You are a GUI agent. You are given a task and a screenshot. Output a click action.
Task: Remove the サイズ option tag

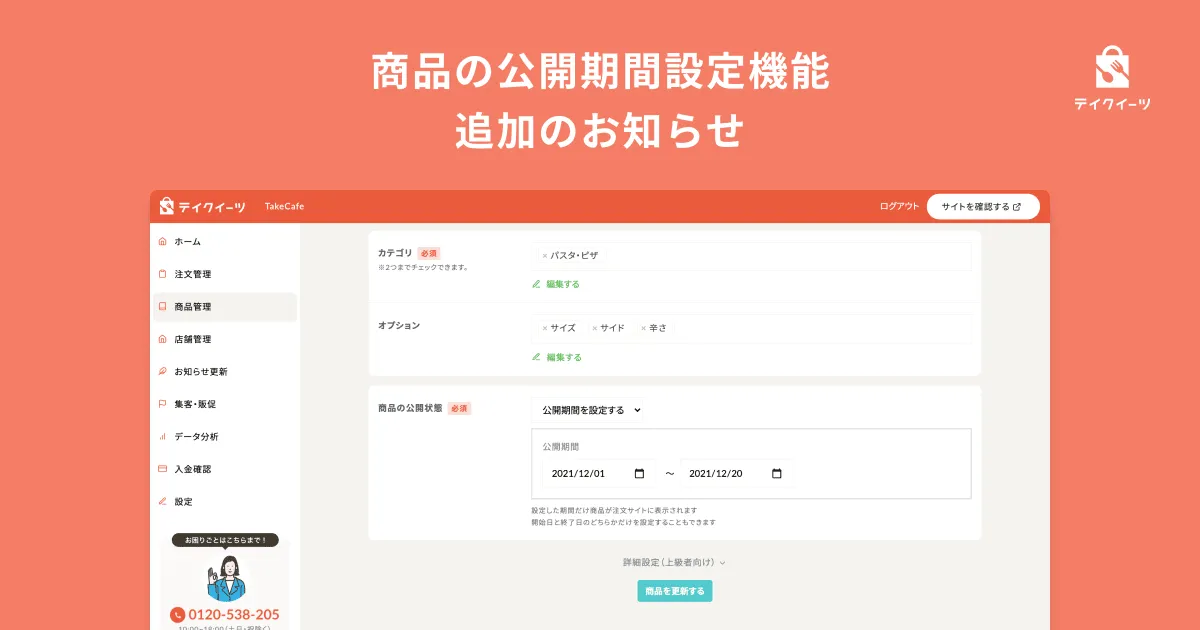click(545, 328)
